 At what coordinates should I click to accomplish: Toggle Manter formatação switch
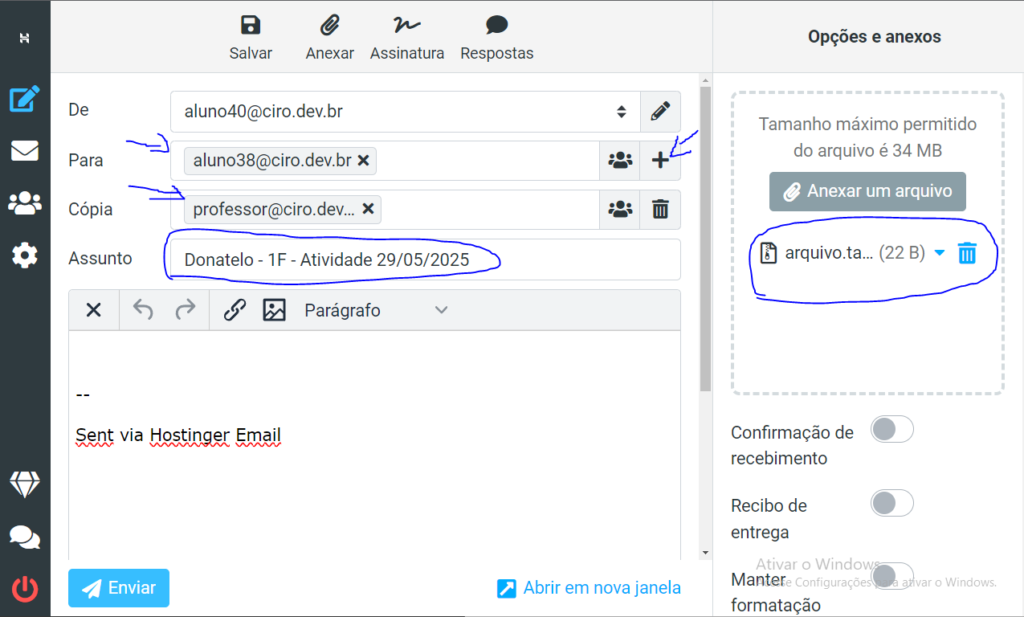(892, 576)
